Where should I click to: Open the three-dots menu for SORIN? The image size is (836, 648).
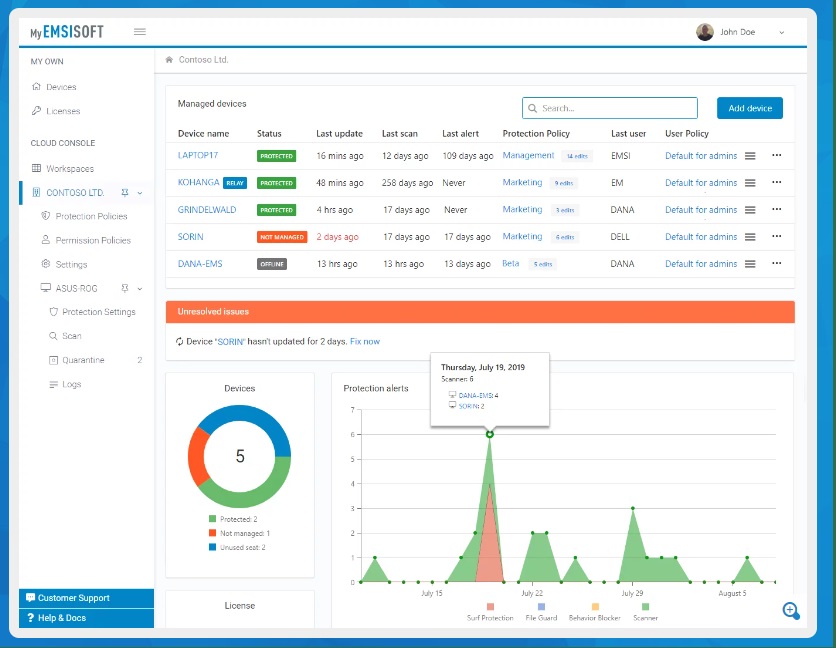[777, 236]
